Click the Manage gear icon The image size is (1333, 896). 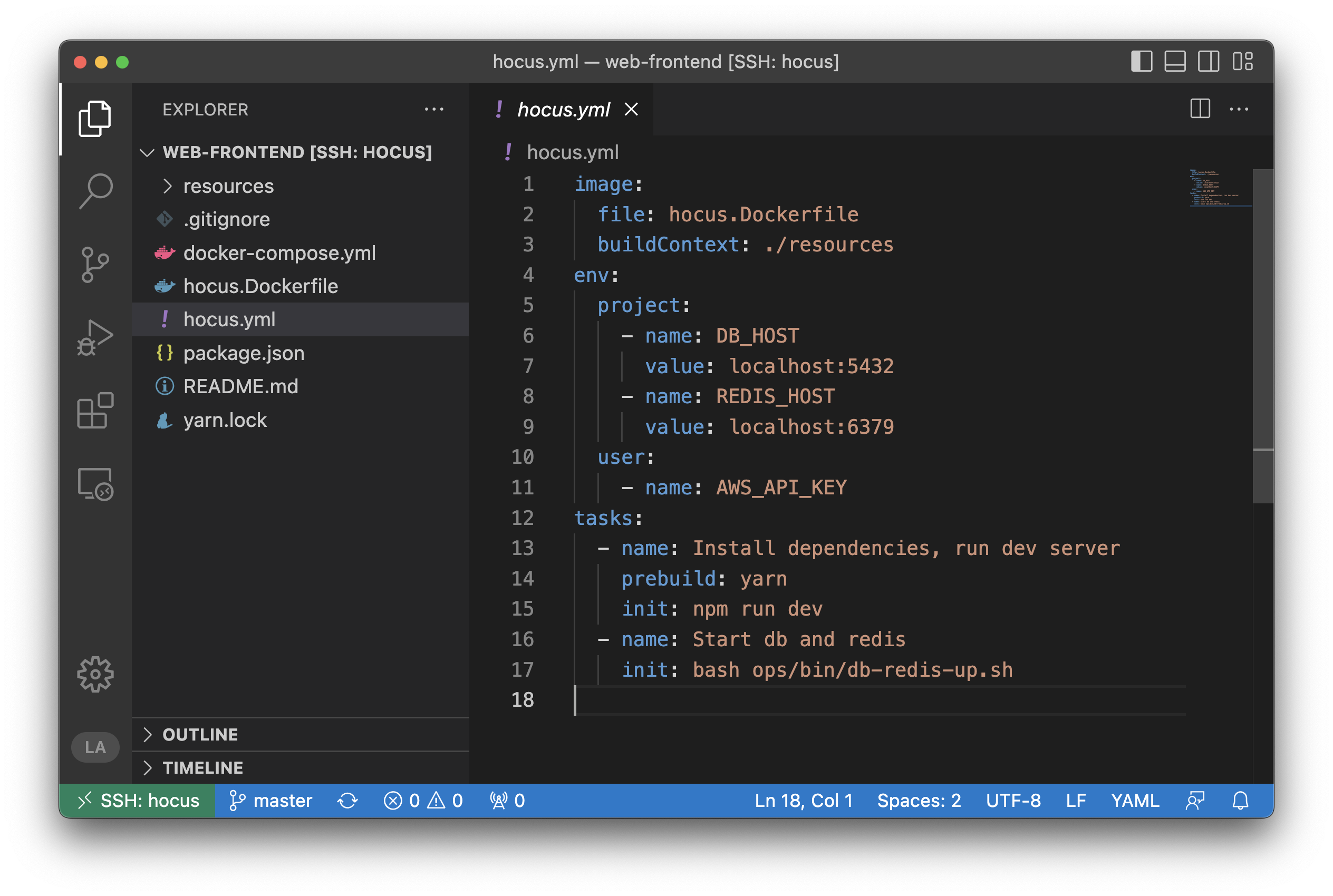95,674
